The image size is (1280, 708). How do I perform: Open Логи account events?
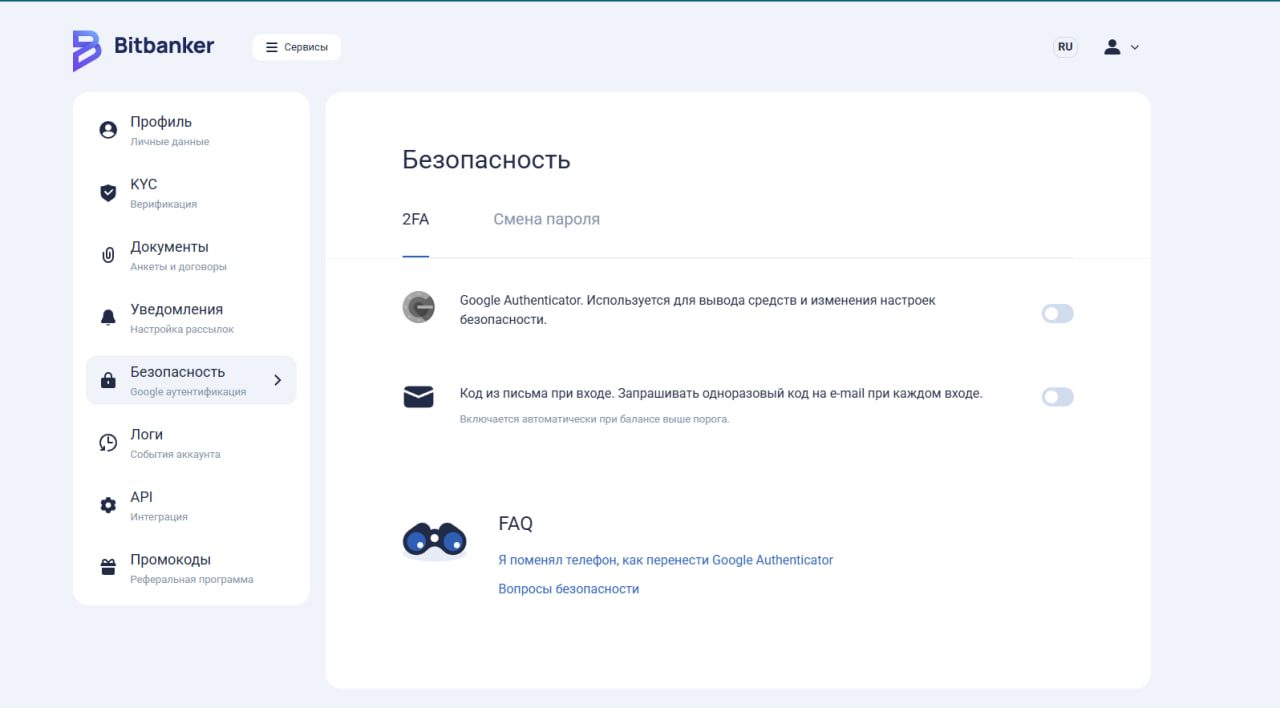click(191, 443)
